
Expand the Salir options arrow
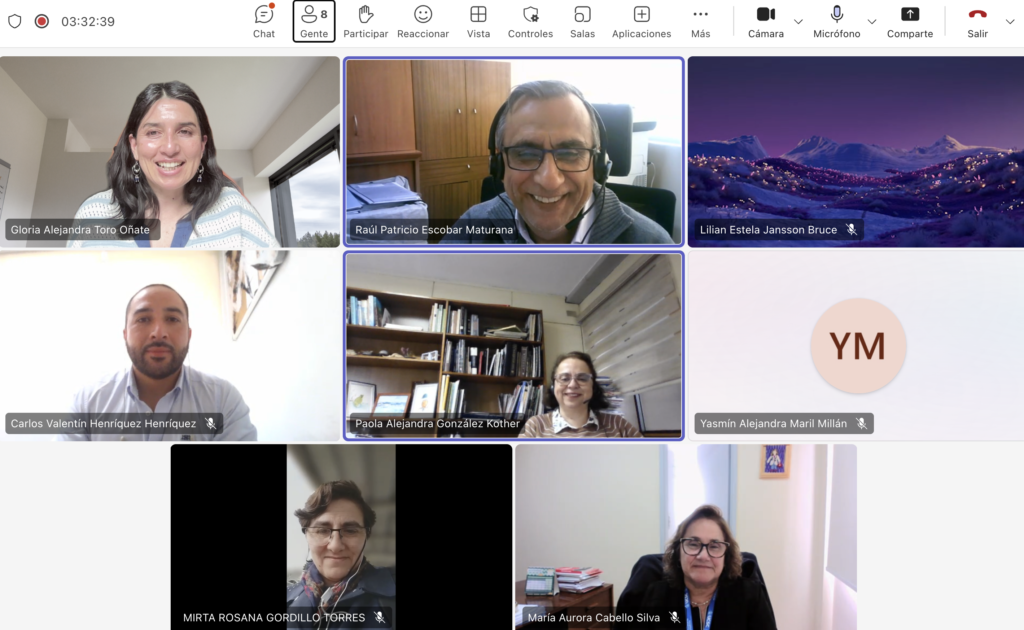click(x=1010, y=22)
